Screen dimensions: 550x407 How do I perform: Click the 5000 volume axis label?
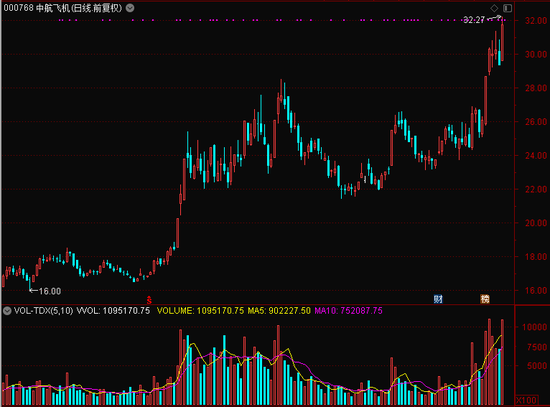tap(537, 366)
